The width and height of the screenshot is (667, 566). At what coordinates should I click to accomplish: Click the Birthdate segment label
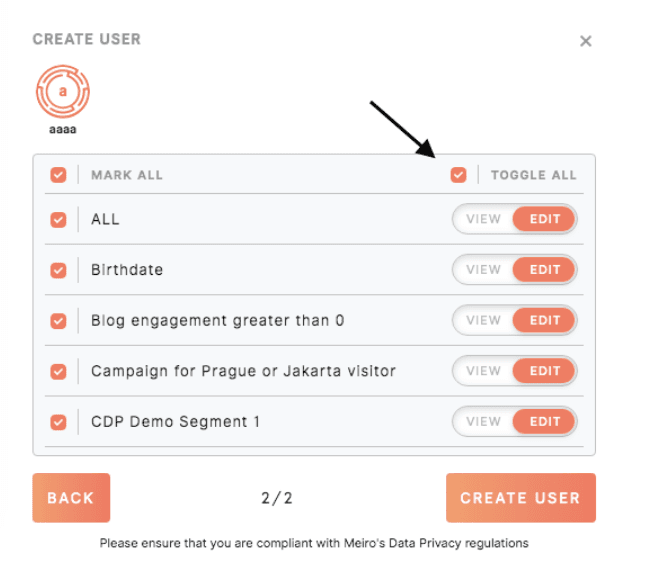click(127, 270)
